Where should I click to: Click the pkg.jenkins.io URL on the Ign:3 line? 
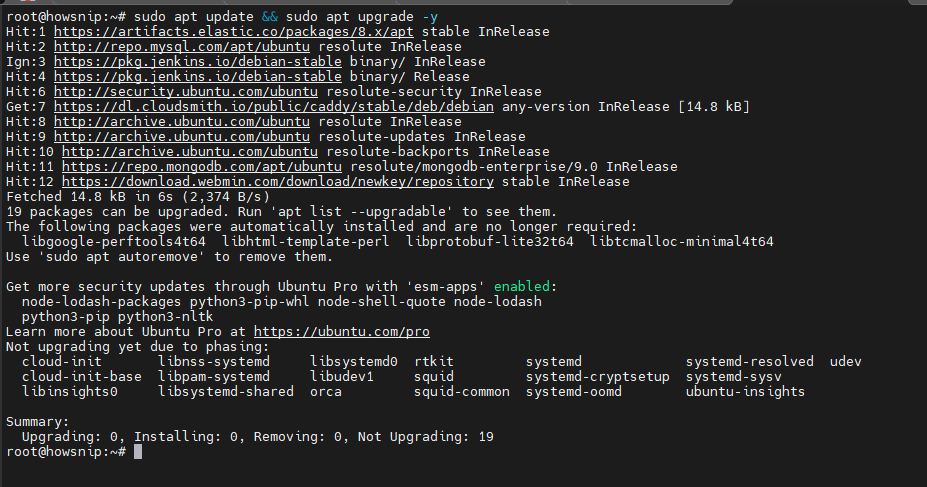pos(197,61)
